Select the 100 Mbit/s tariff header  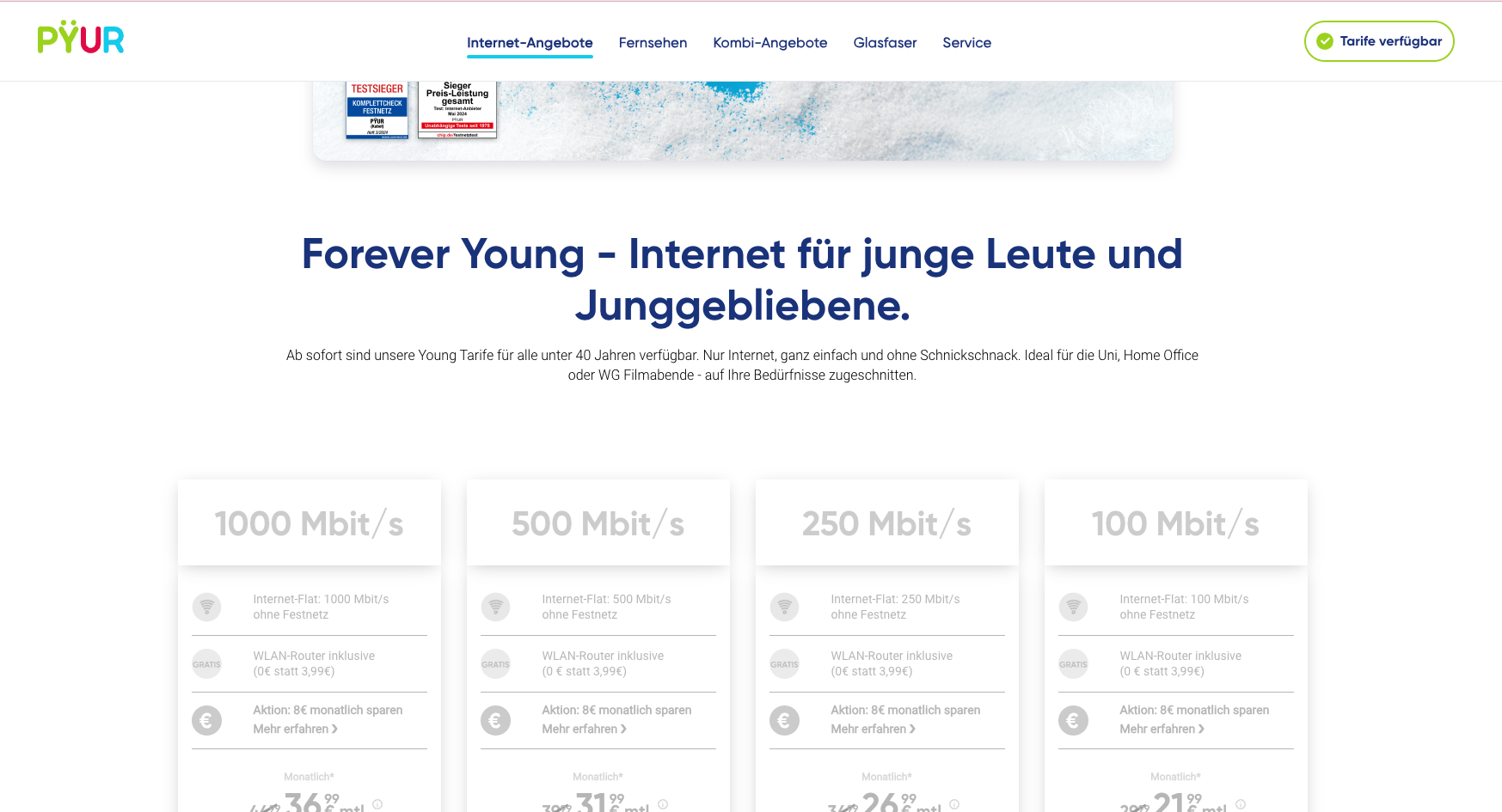tap(1176, 522)
